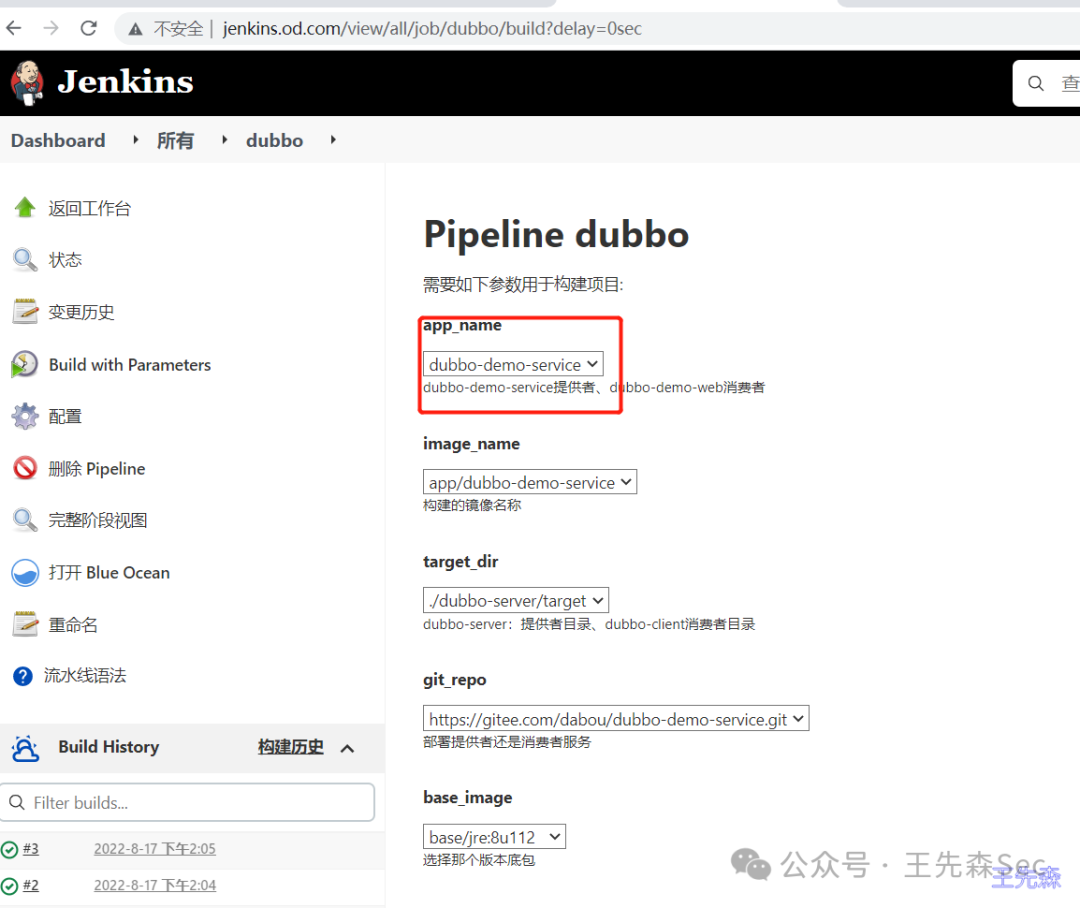This screenshot has width=1080, height=908.
Task: Click the success status icon for build #2
Action: (10, 886)
